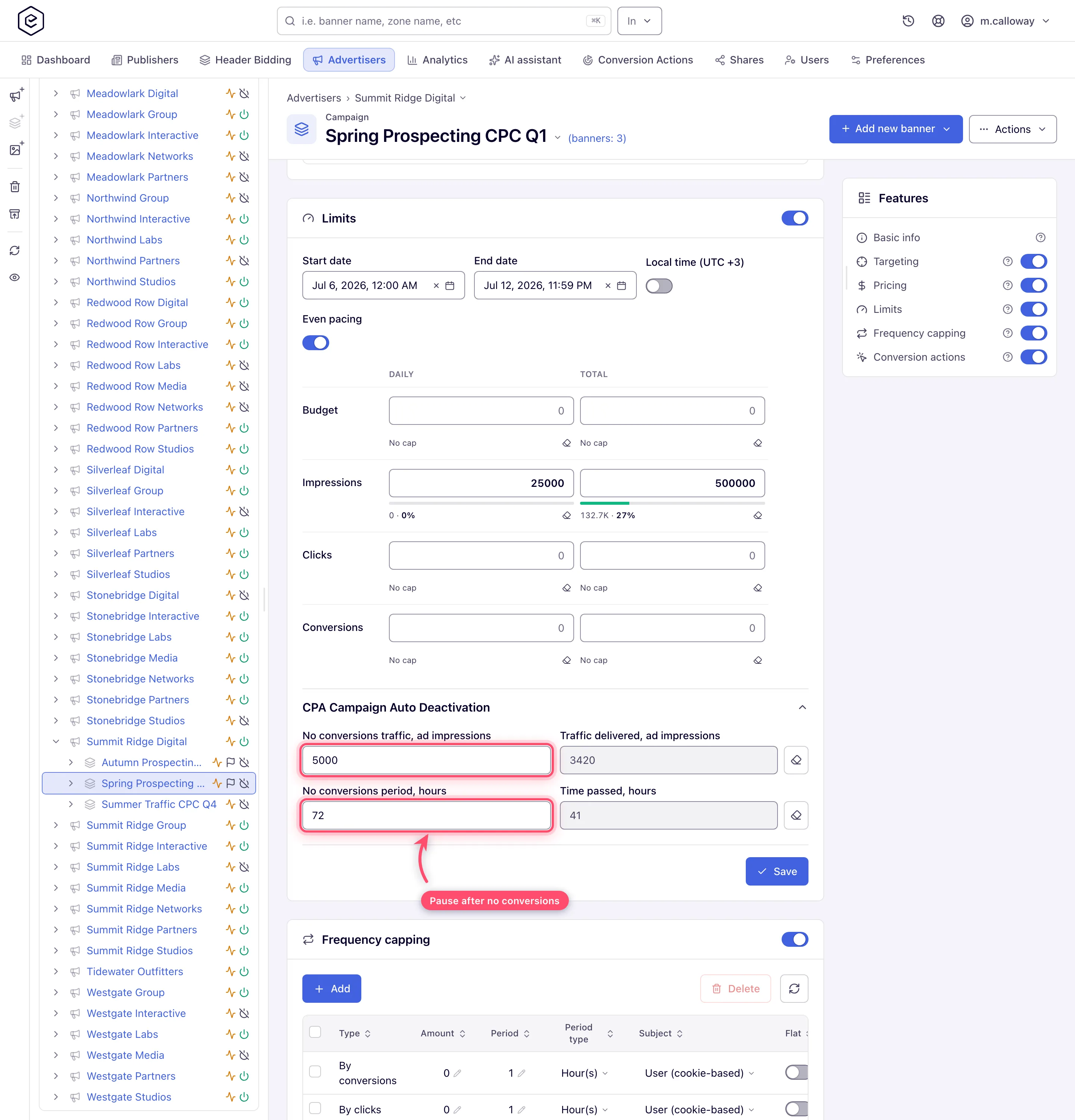Refresh the Frequency capping table
This screenshot has height=1120, width=1075.
click(794, 989)
